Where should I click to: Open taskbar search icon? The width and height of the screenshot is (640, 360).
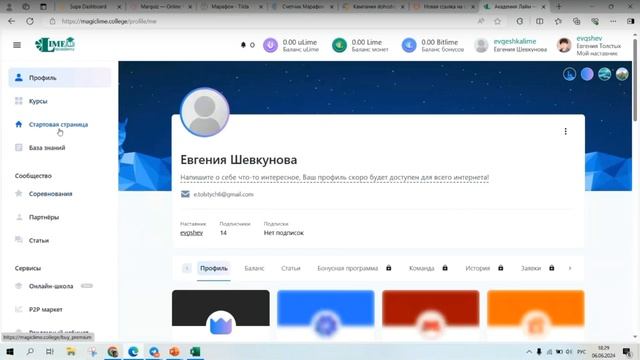[x=30, y=352]
